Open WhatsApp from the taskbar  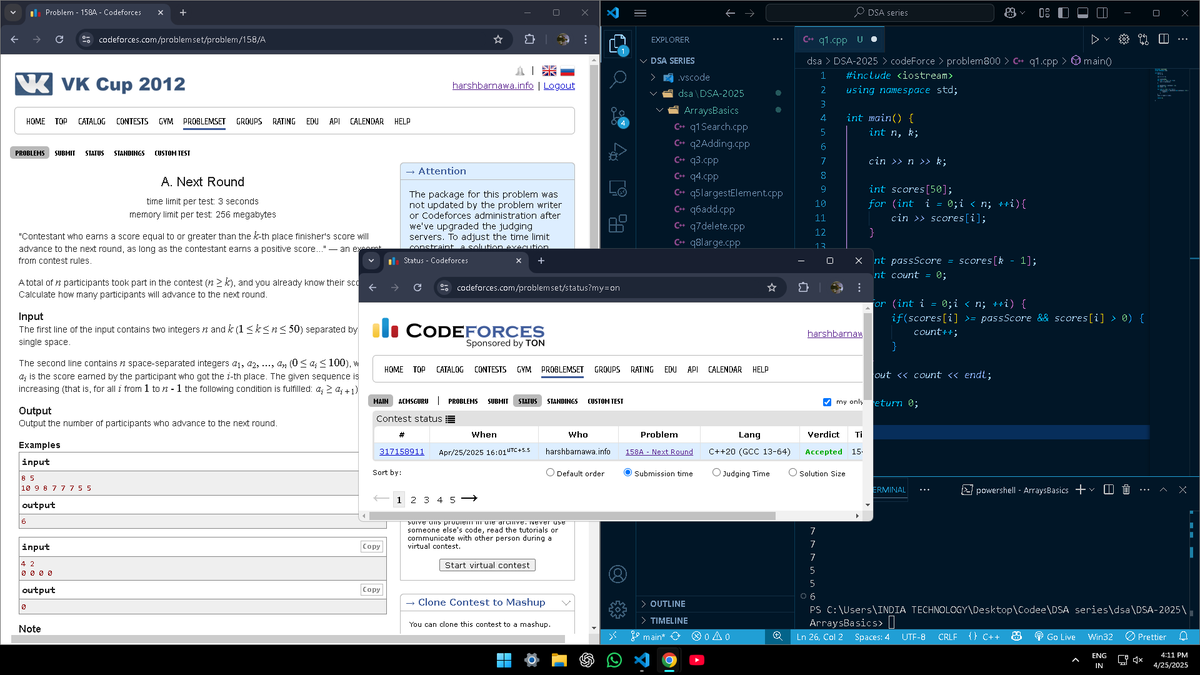pos(613,660)
